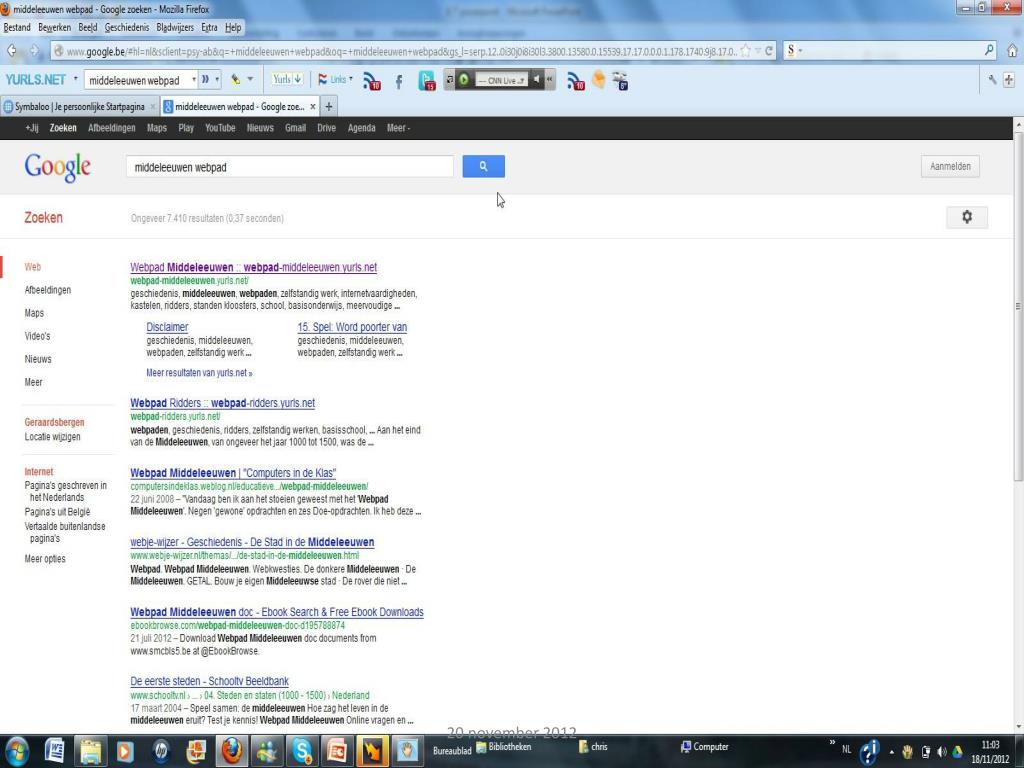1024x768 pixels.
Task: Switch to the Symbaloo tab
Action: pos(79,106)
